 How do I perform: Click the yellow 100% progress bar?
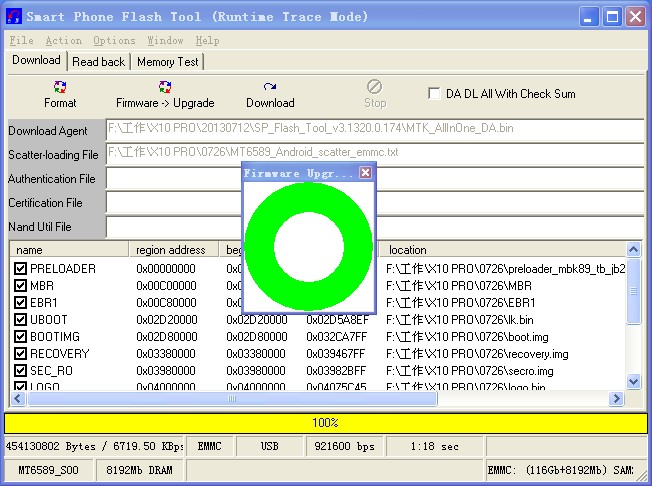(x=325, y=423)
